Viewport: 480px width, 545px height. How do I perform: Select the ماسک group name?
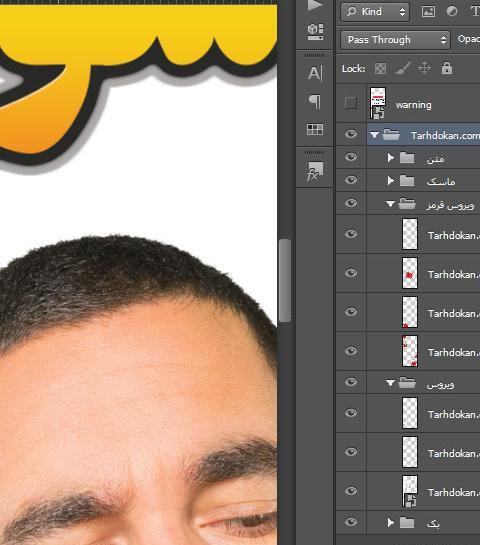pos(441,181)
